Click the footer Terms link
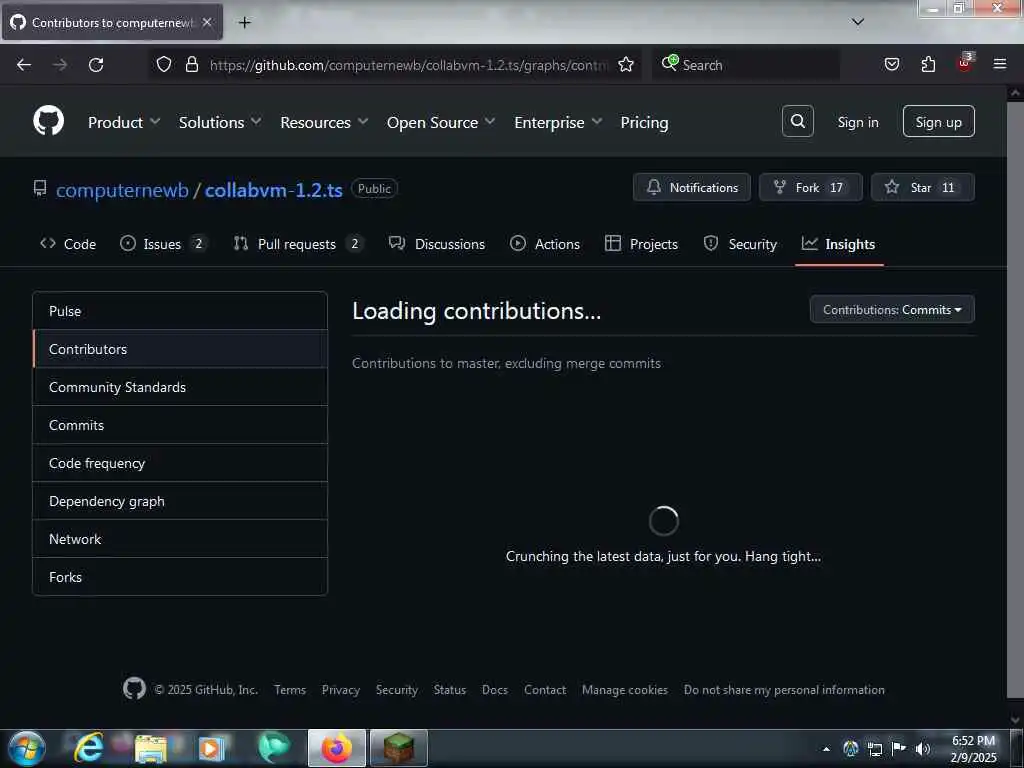This screenshot has height=768, width=1024. [290, 690]
